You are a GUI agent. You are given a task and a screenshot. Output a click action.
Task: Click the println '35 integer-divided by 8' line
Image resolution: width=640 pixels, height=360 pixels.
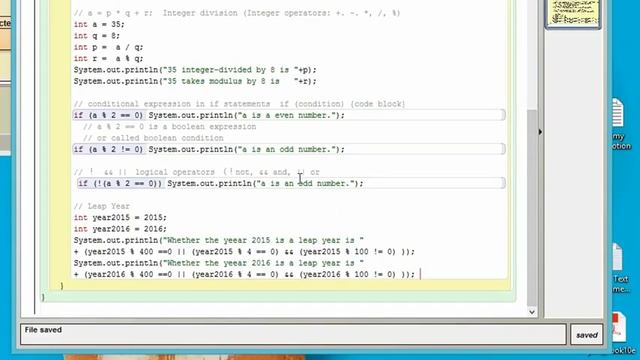(x=195, y=70)
